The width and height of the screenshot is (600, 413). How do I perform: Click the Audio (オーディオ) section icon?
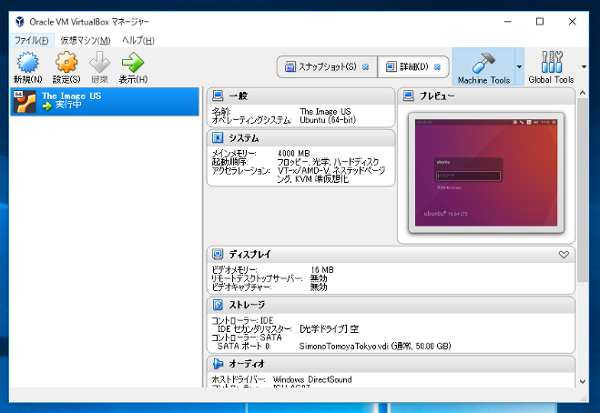click(217, 363)
